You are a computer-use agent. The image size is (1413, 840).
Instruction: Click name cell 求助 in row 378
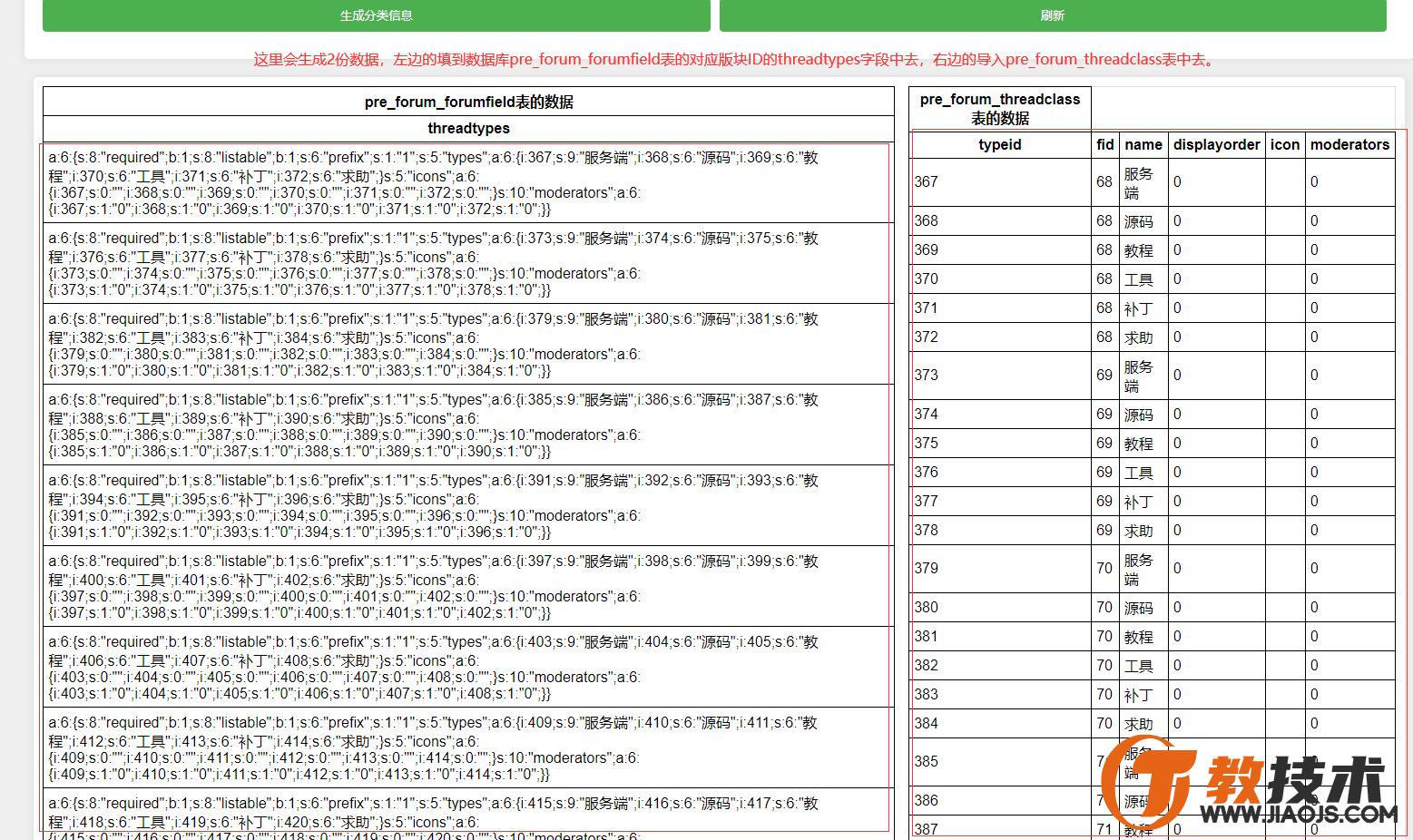(1143, 530)
